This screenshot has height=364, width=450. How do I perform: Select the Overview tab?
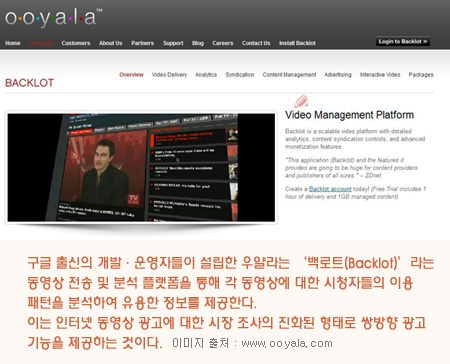click(131, 75)
